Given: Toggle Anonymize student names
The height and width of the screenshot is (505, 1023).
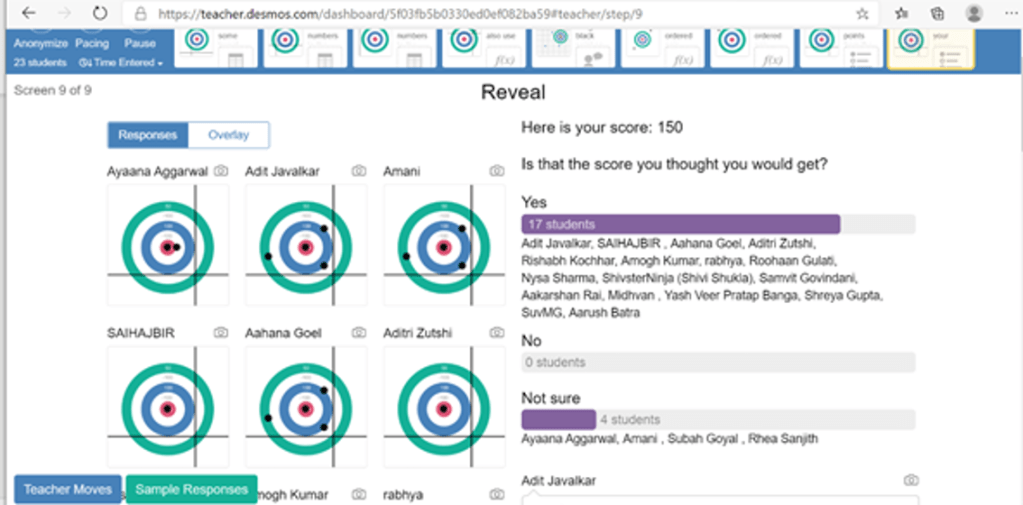Looking at the screenshot, I should coord(41,44).
